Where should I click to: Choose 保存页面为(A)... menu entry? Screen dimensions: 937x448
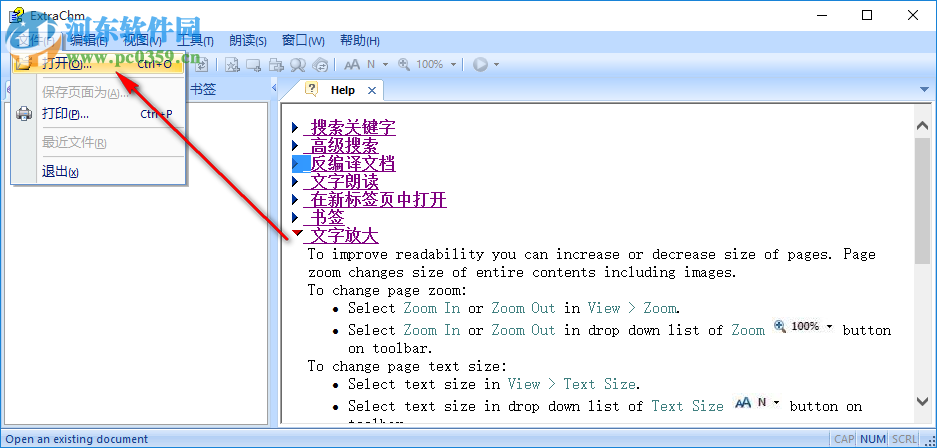(x=98, y=93)
